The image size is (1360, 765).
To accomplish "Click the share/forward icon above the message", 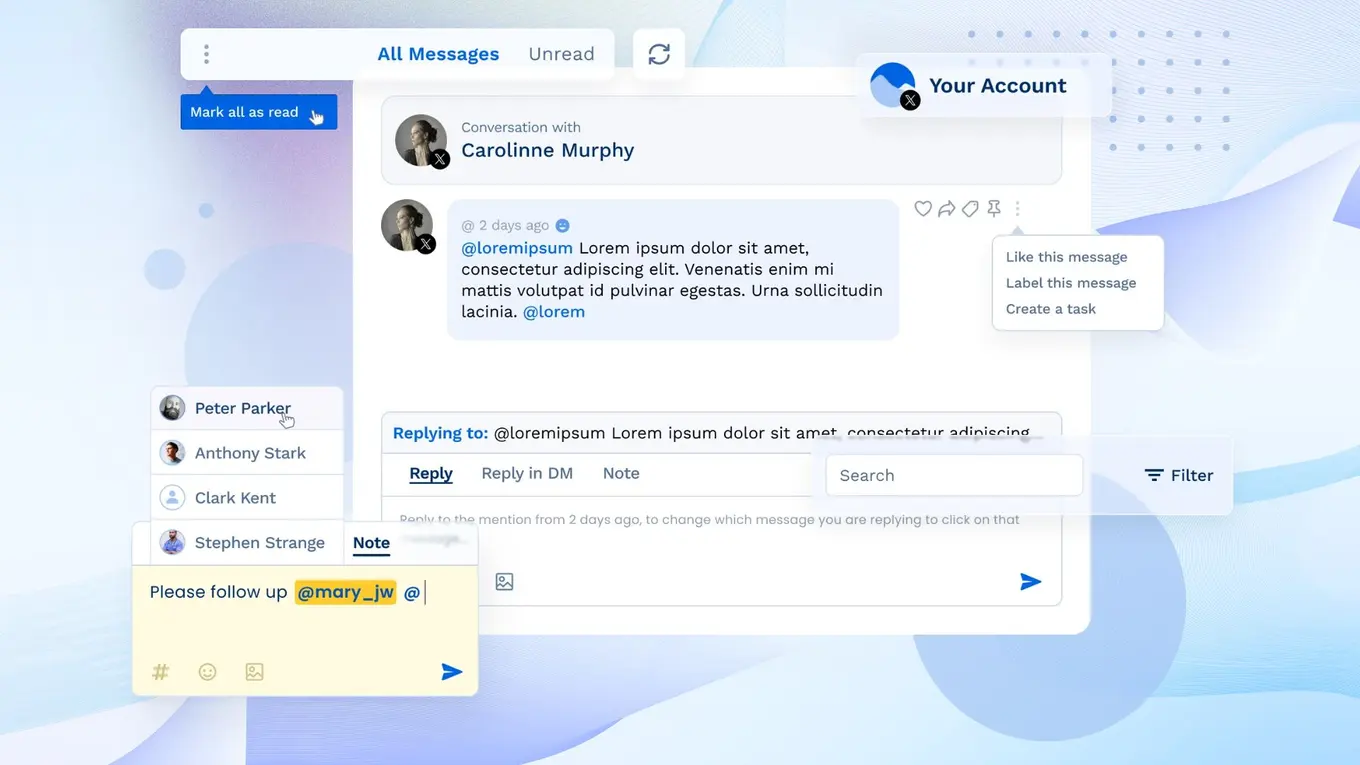I will (x=946, y=208).
